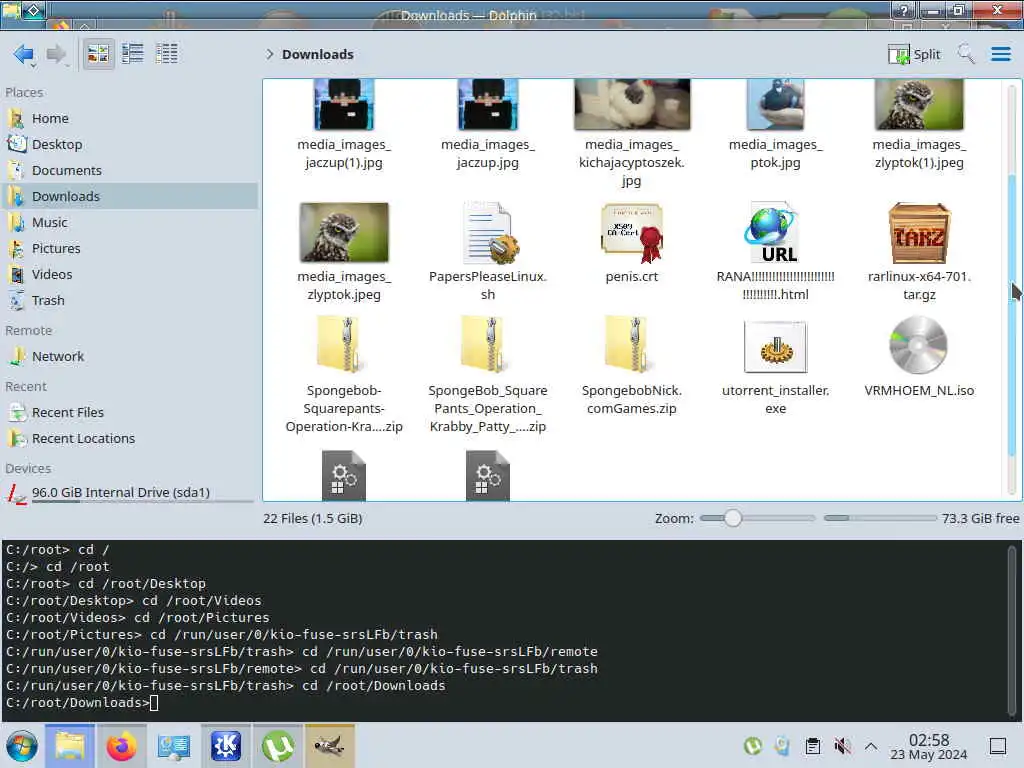Select Spongebob-Squarepants-Operation-Kra zip icon
Viewport: 1024px width, 768px height.
click(340, 344)
